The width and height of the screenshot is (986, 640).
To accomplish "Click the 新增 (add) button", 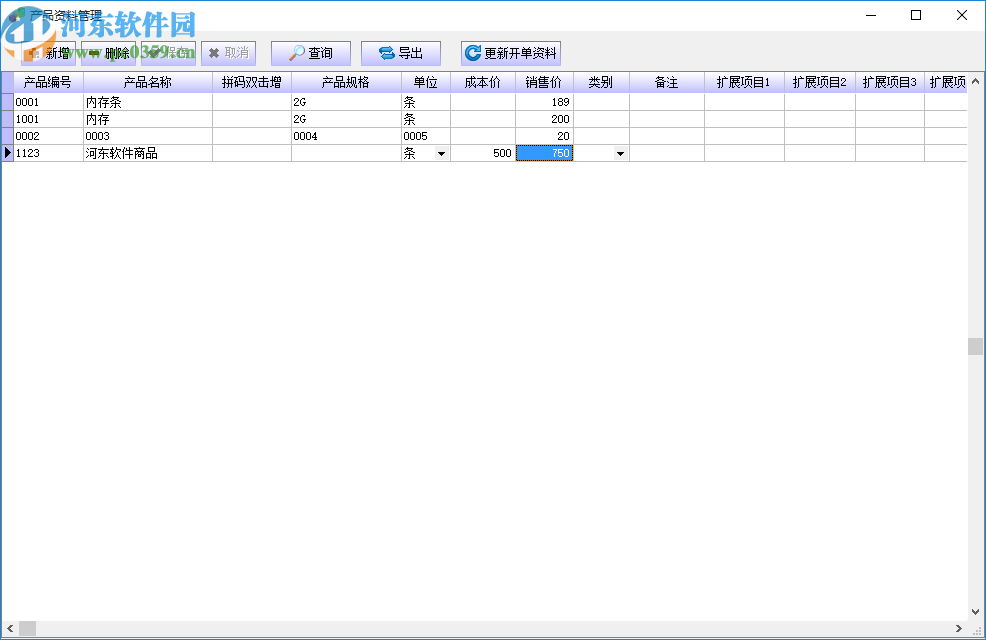I will point(48,53).
